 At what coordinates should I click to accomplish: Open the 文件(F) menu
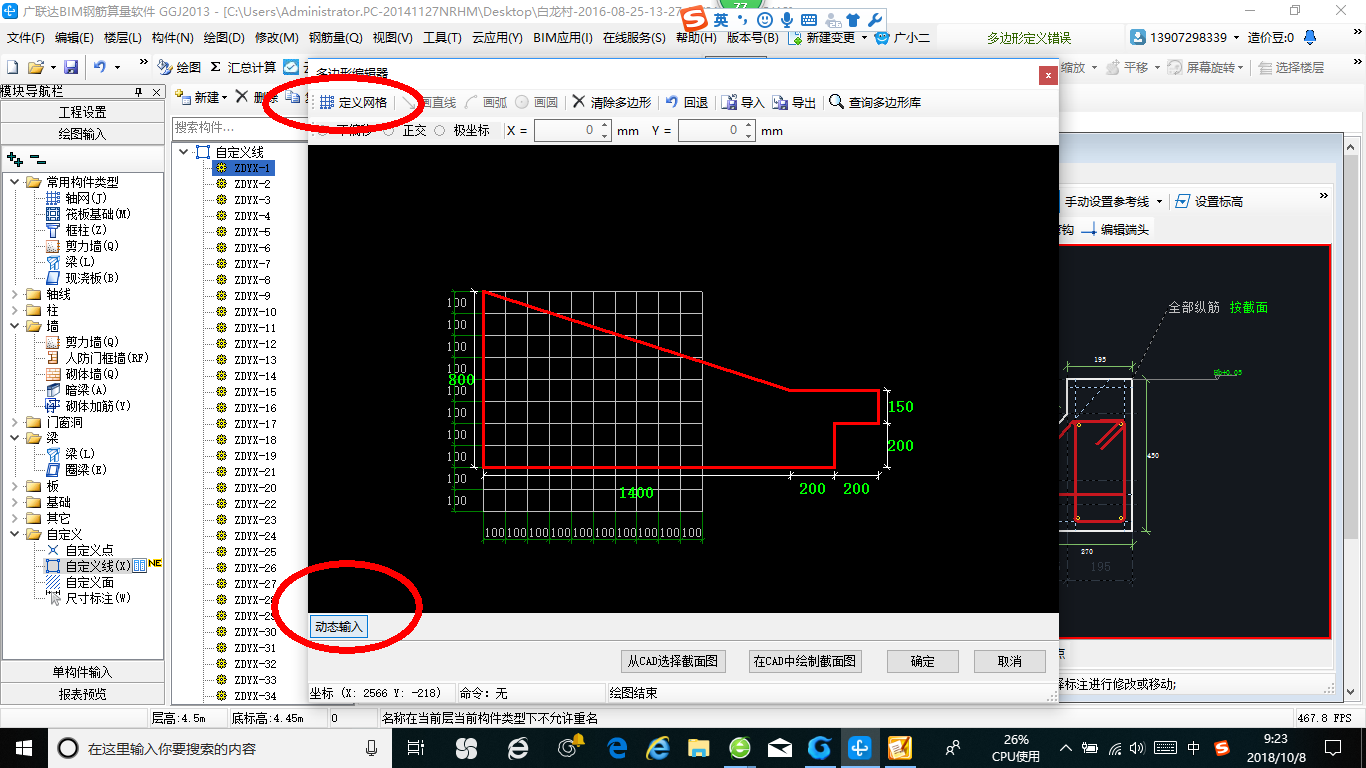click(27, 38)
